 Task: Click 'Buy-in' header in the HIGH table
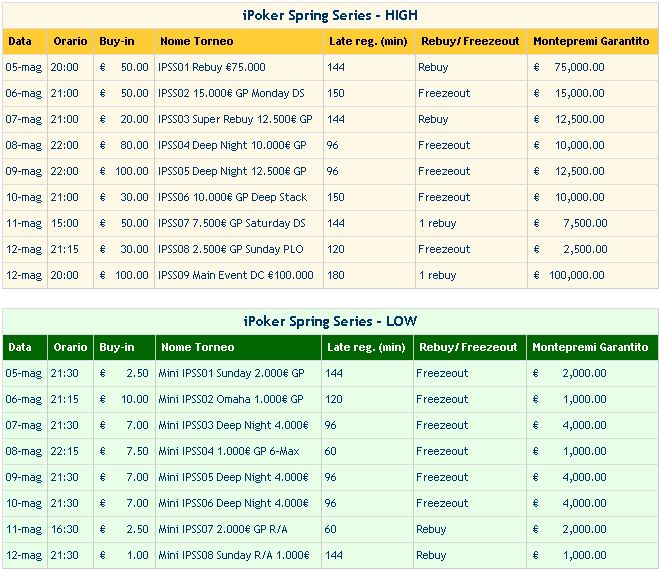click(x=117, y=41)
